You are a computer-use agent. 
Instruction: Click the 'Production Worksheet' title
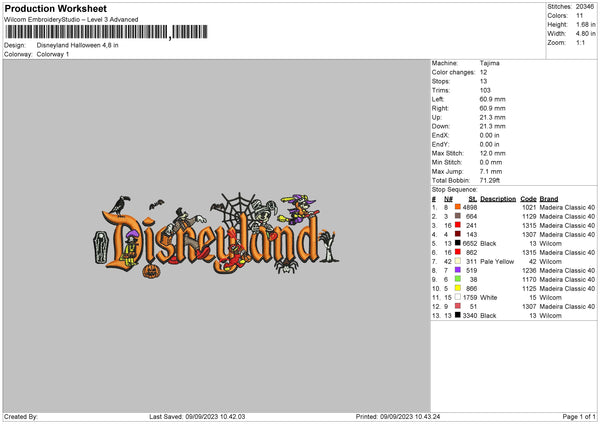pos(55,8)
